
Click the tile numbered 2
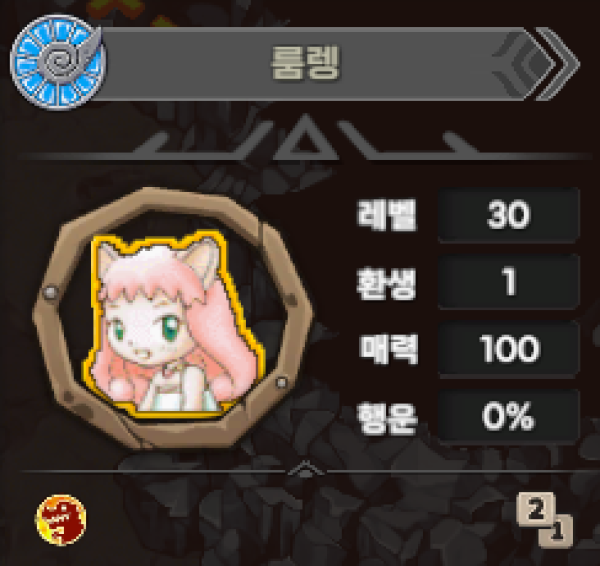(x=535, y=509)
